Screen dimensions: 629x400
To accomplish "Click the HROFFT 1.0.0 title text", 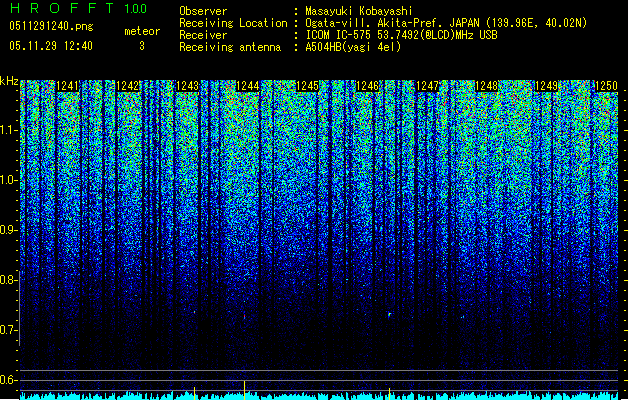I will [x=79, y=8].
